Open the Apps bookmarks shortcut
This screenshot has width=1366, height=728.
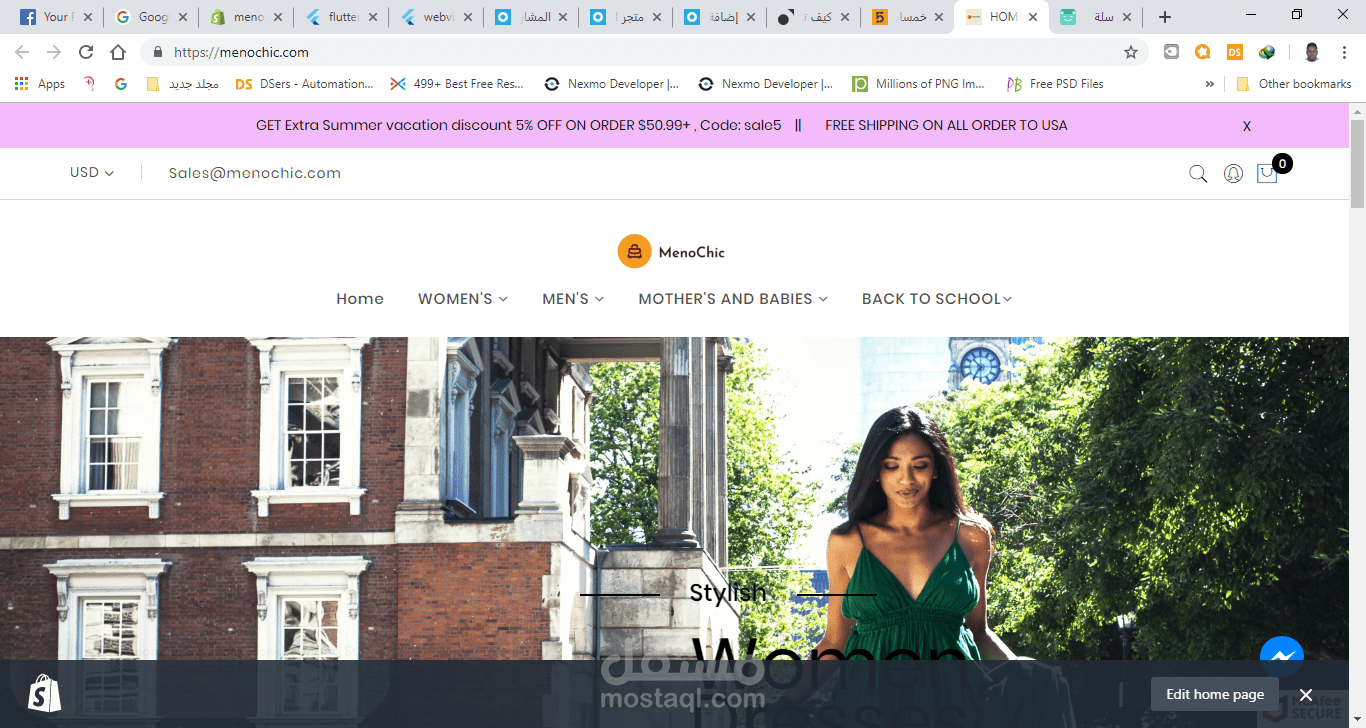[40, 84]
